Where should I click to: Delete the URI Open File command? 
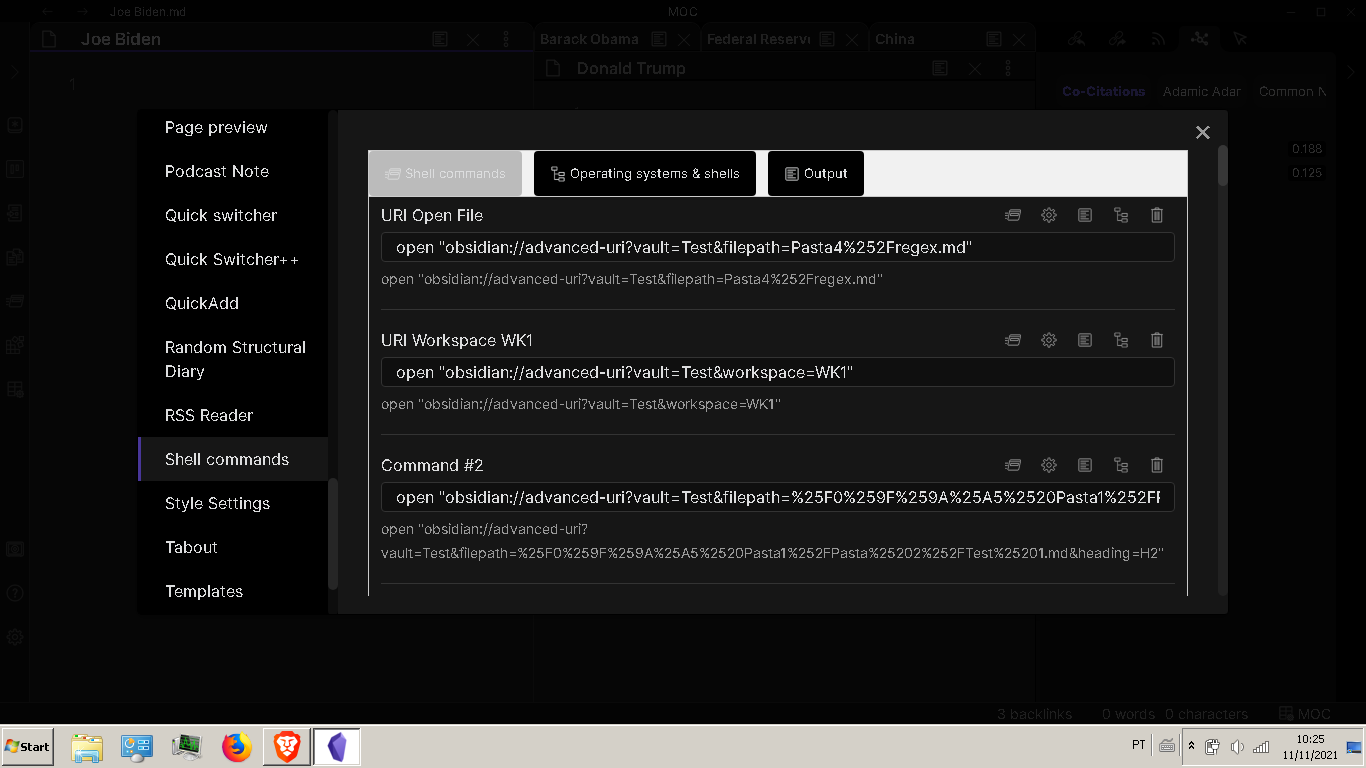(1157, 215)
